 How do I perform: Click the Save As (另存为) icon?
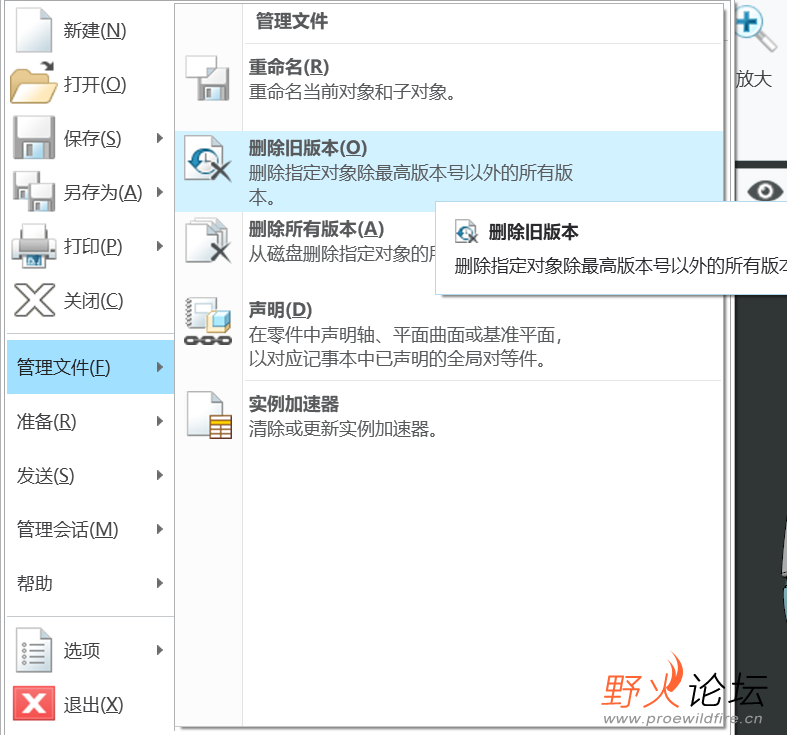tap(34, 191)
